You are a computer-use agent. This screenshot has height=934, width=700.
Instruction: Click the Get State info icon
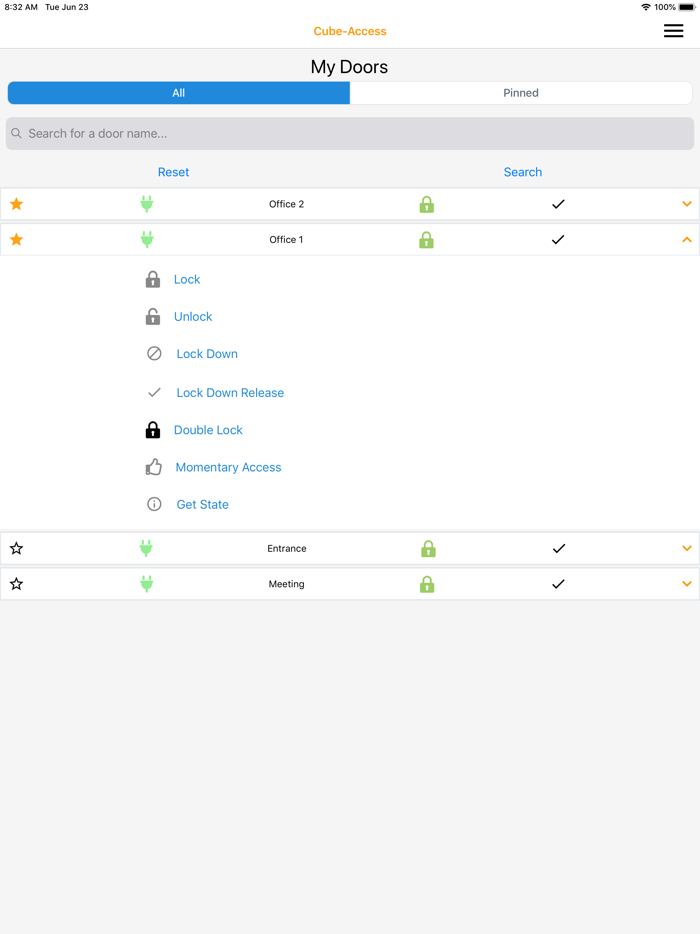point(152,503)
